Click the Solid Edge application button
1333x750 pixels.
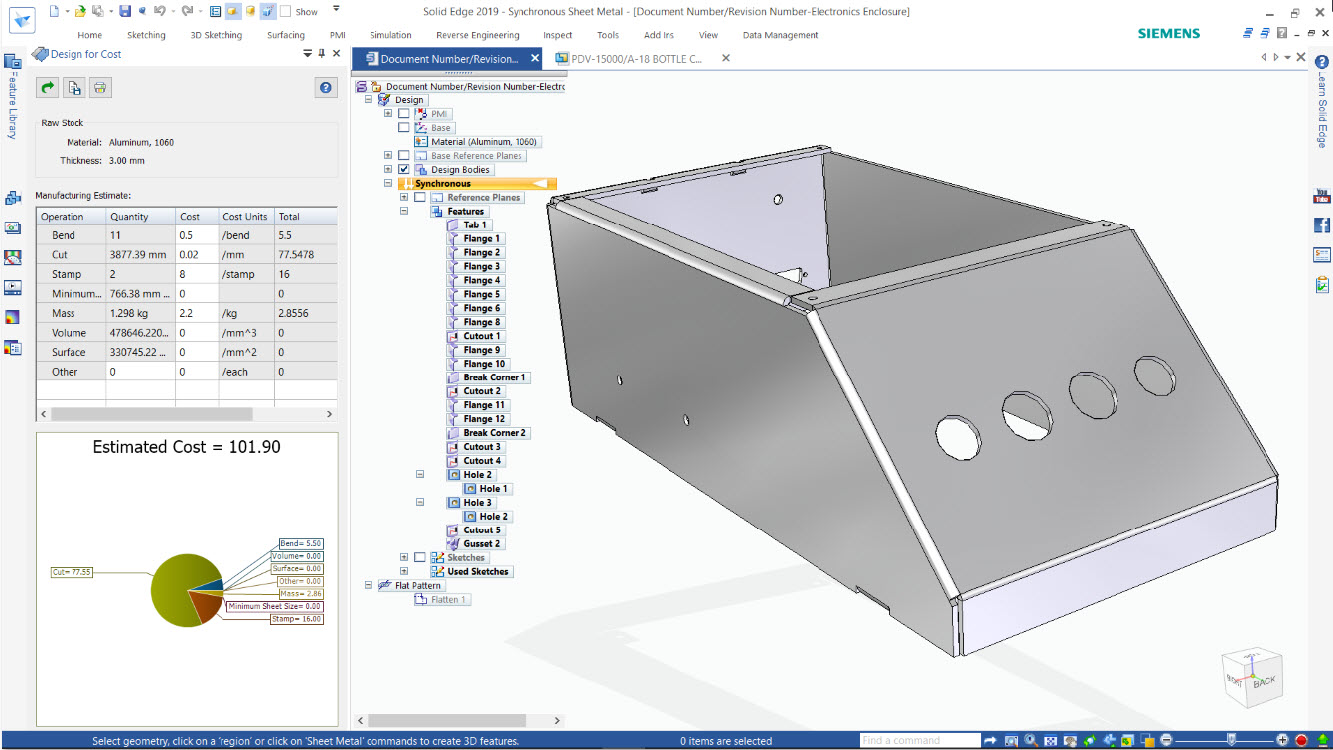[x=22, y=20]
